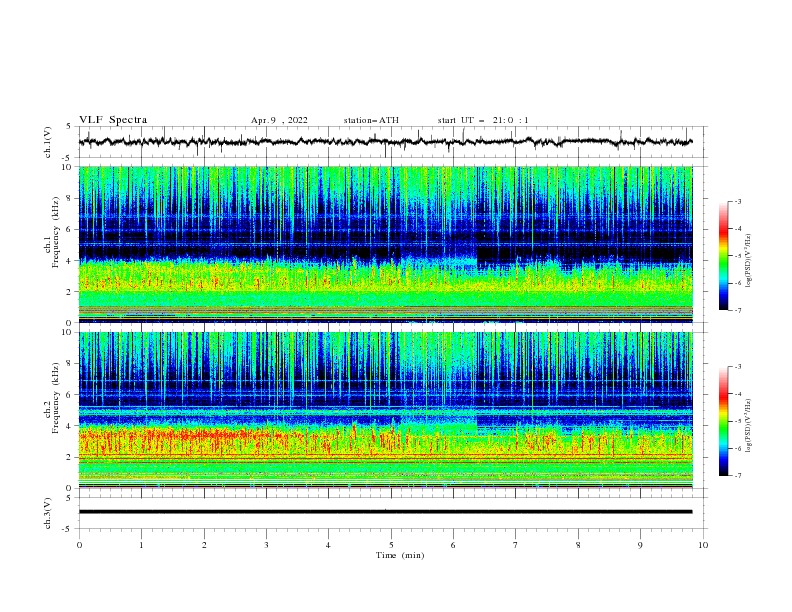This screenshot has width=792, height=612.
Task: Click time axis tick label "10" at right end
Action: [x=703, y=545]
